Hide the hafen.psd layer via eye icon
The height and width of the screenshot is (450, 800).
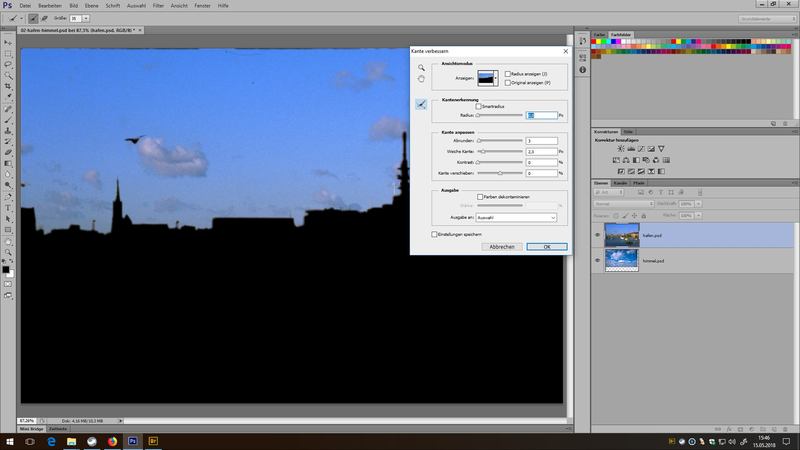click(598, 235)
